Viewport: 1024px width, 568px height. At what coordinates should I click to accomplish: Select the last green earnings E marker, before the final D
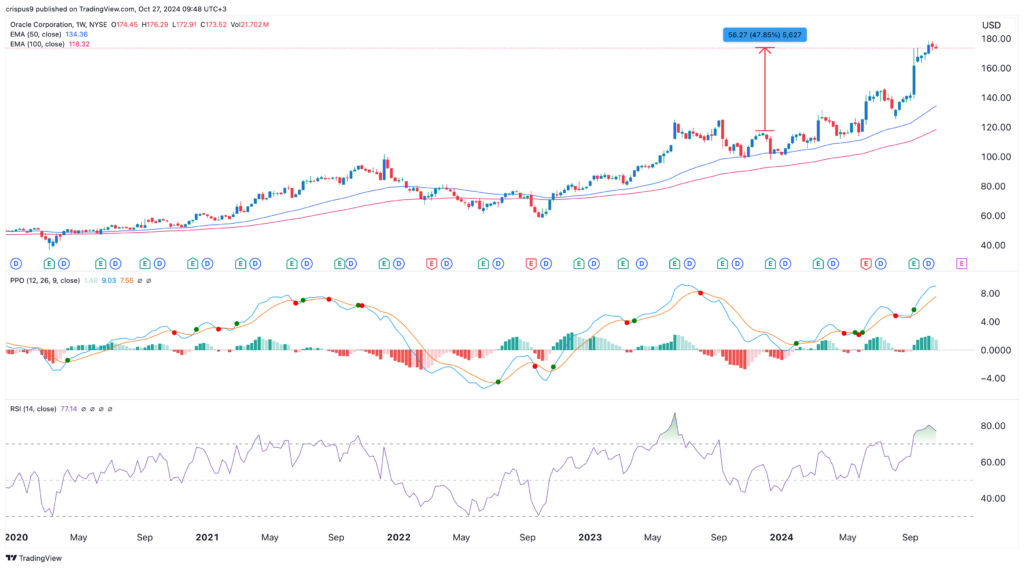coord(914,264)
